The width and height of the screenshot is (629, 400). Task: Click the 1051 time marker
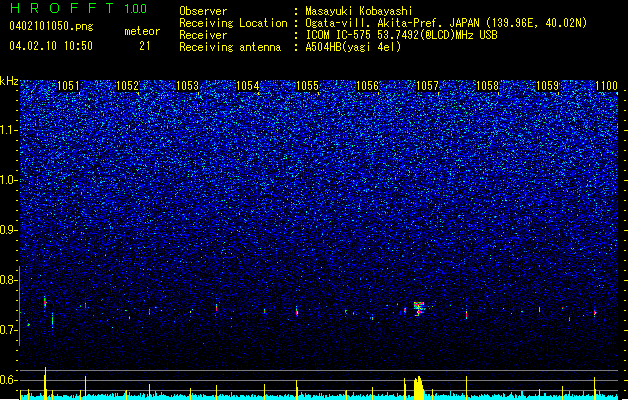[x=68, y=85]
